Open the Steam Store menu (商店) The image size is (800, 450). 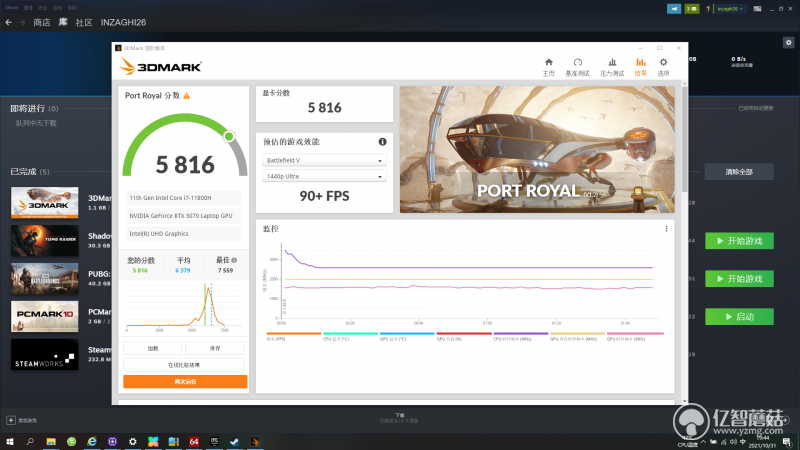coord(42,22)
